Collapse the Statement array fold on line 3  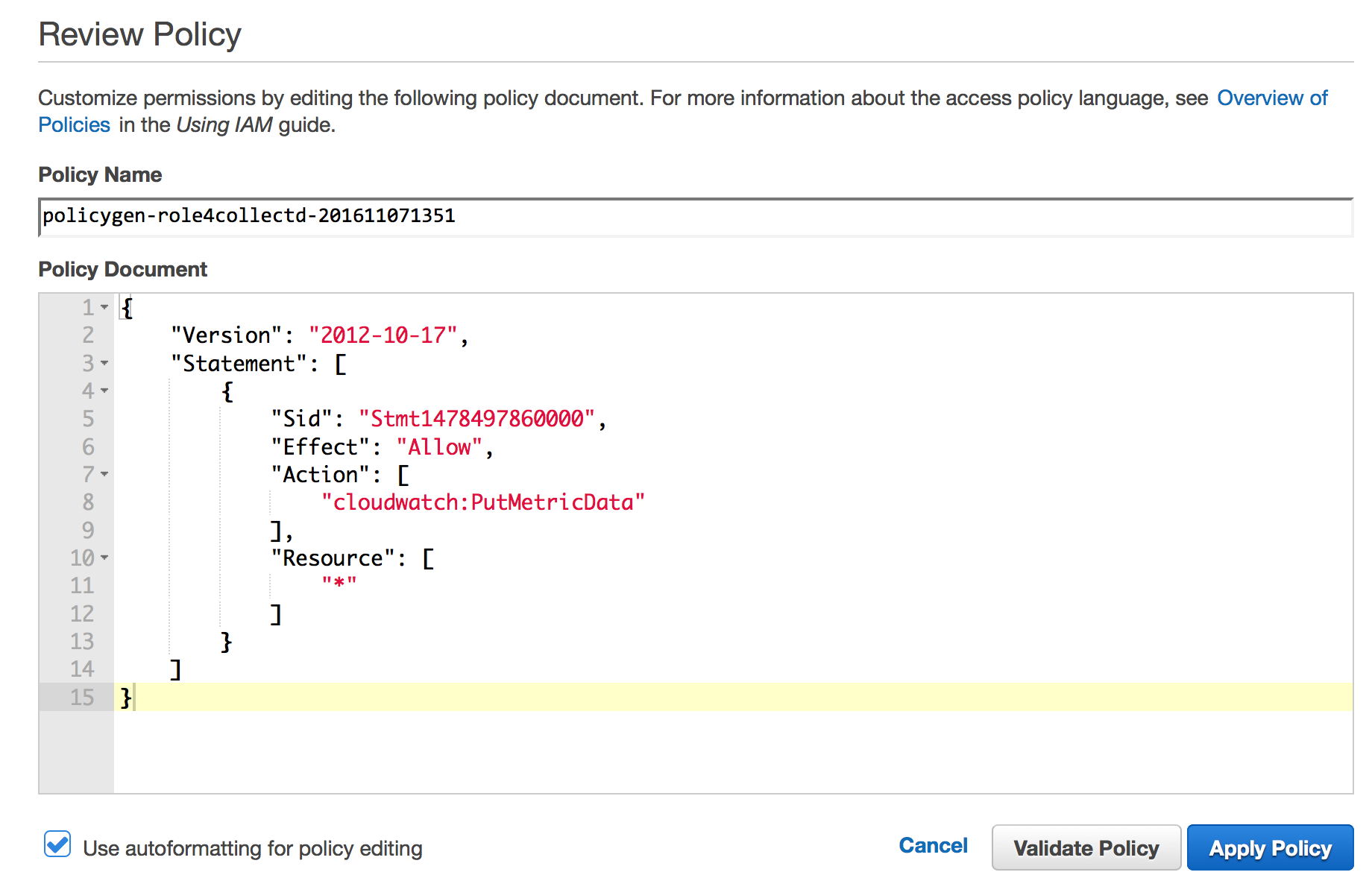pyautogui.click(x=104, y=363)
